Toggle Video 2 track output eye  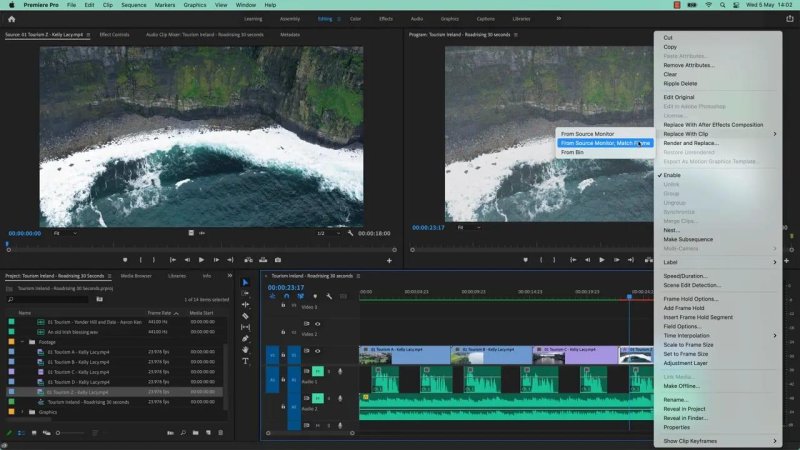click(317, 323)
